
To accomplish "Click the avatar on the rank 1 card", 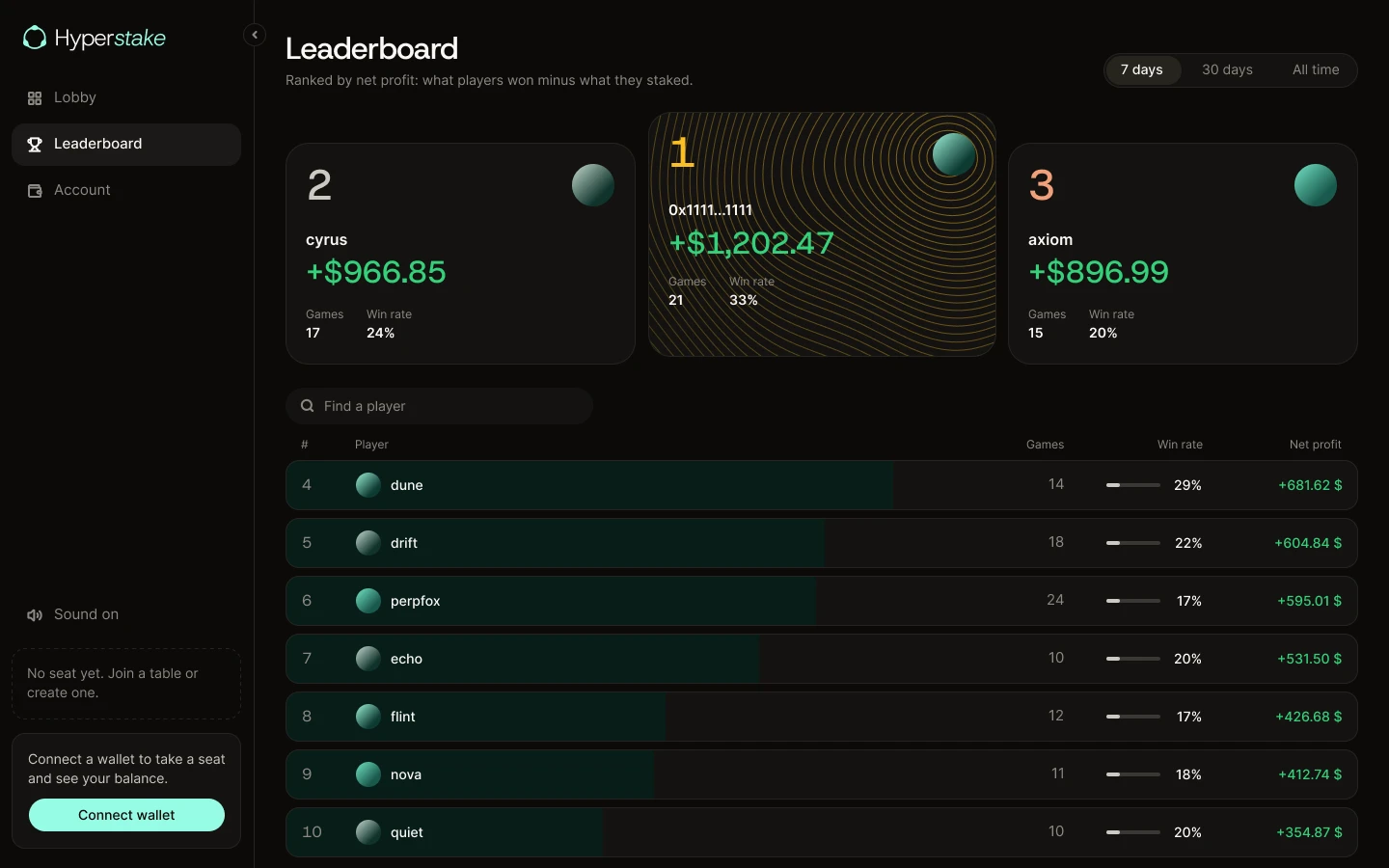I will click(x=954, y=154).
